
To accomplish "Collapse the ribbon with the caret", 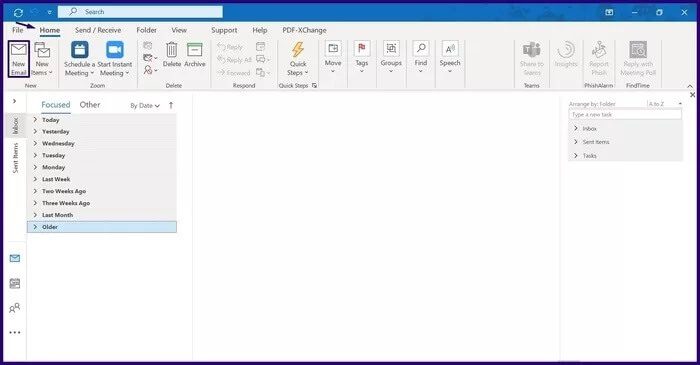I will [690, 86].
